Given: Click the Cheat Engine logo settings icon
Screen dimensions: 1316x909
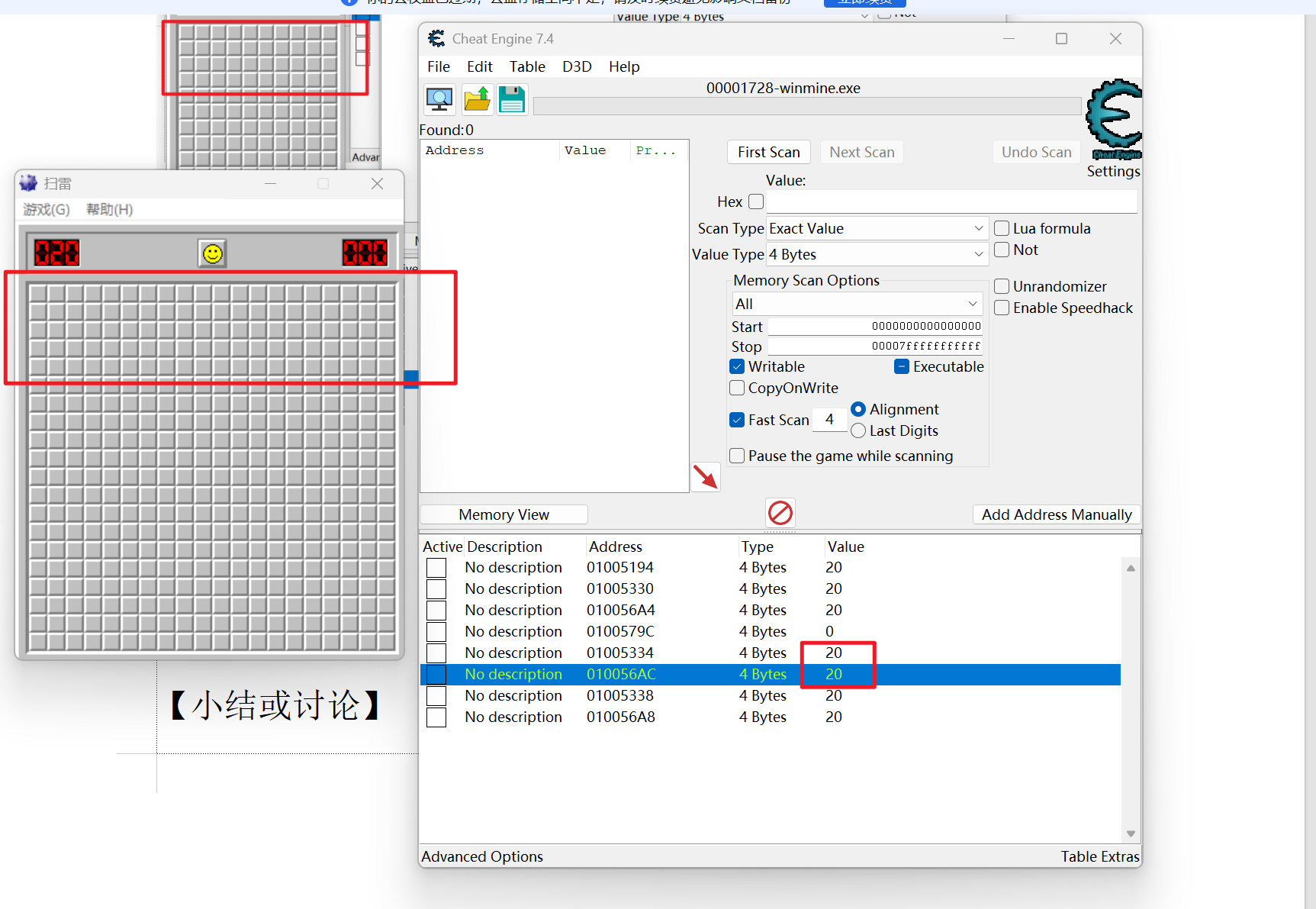Looking at the screenshot, I should click(1114, 119).
